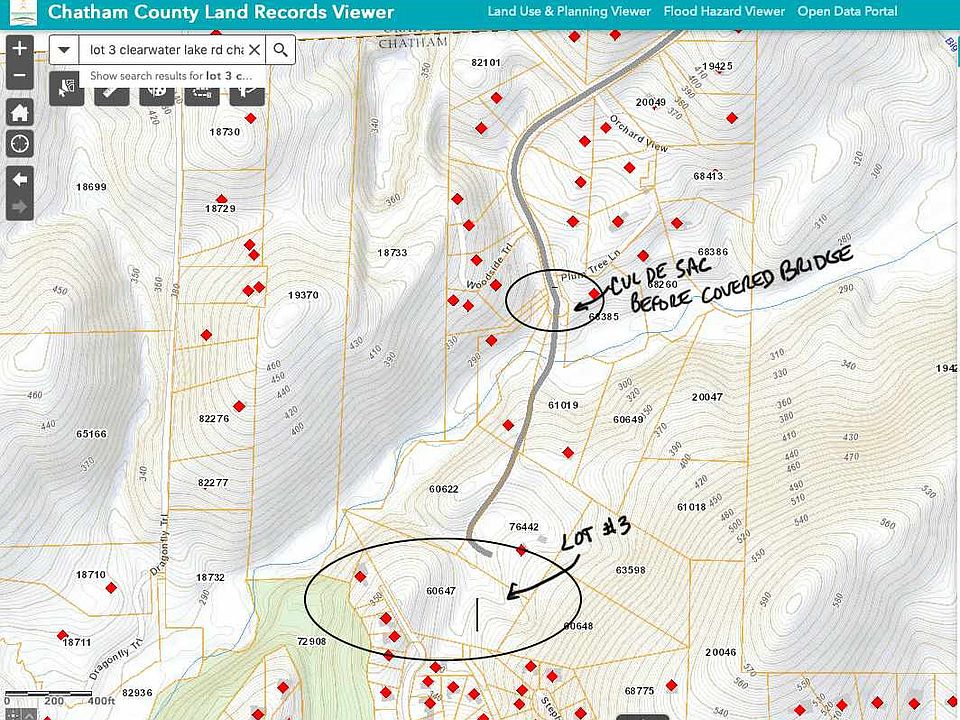This screenshot has height=720, width=960.
Task: Click the 400ft scale bar label
Action: (101, 700)
